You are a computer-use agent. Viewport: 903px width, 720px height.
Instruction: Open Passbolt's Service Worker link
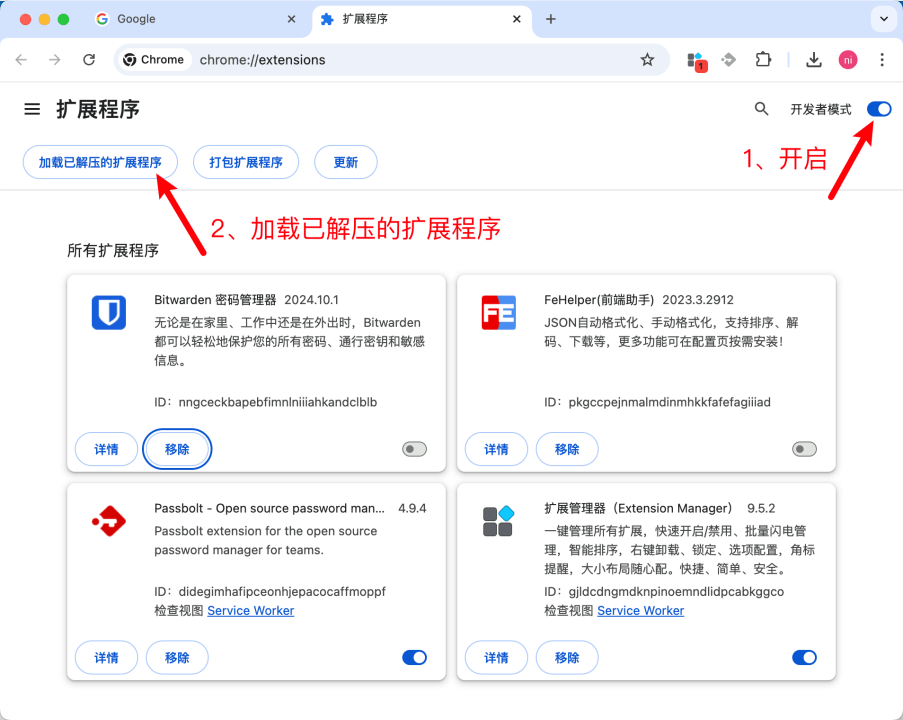pyautogui.click(x=251, y=611)
